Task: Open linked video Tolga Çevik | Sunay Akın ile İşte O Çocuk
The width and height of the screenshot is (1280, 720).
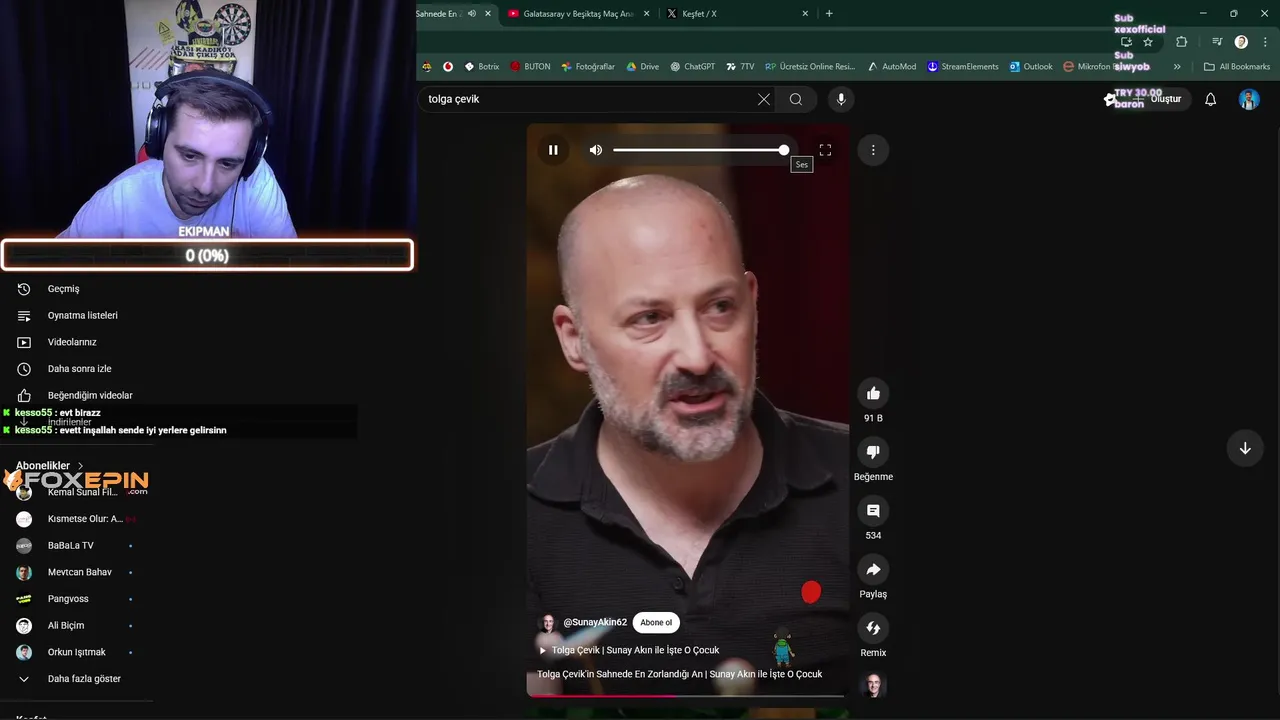Action: 635,650
